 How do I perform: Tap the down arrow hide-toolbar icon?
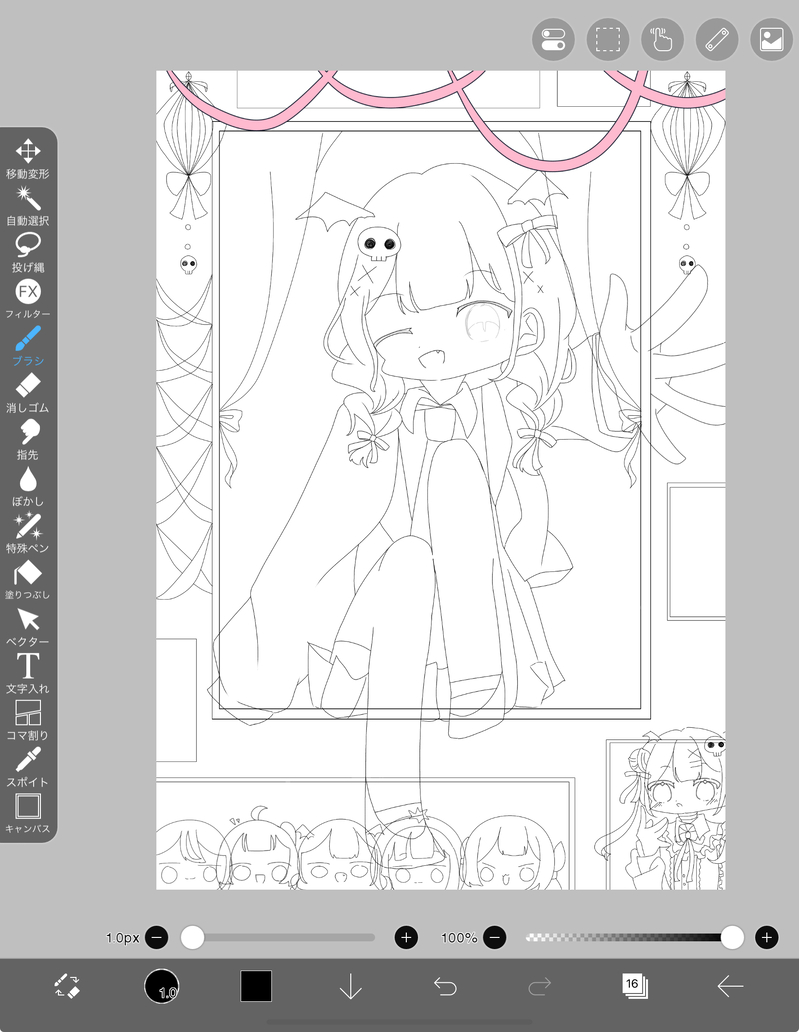tap(350, 987)
